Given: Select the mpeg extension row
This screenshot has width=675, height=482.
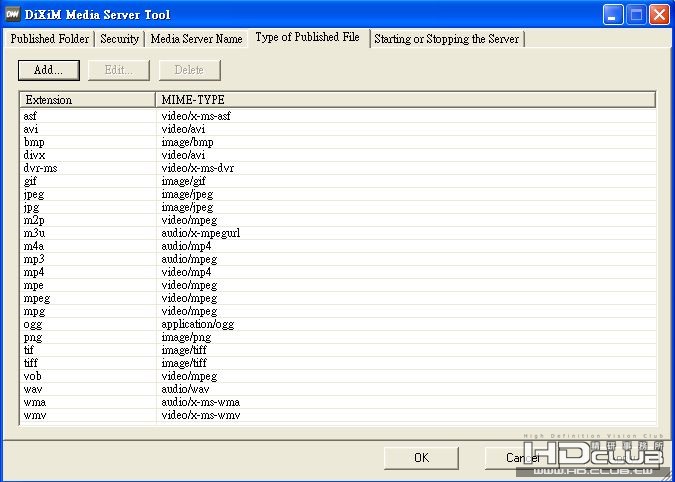Looking at the screenshot, I should click(x=338, y=298).
